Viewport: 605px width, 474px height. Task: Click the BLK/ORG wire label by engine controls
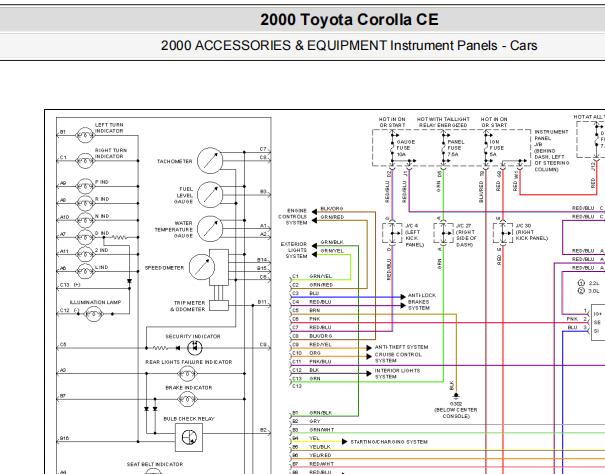[x=332, y=208]
